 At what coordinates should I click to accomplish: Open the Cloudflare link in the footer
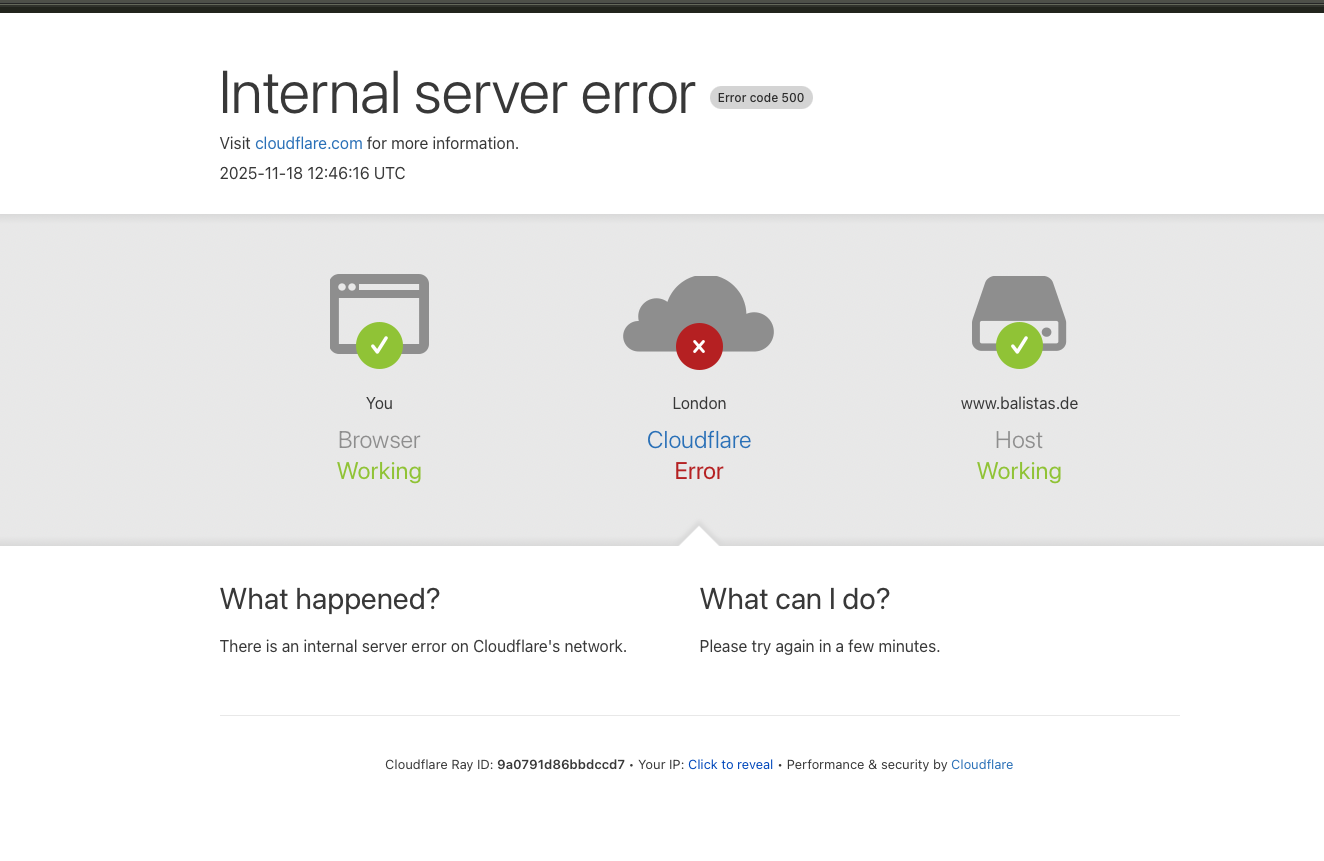point(981,765)
